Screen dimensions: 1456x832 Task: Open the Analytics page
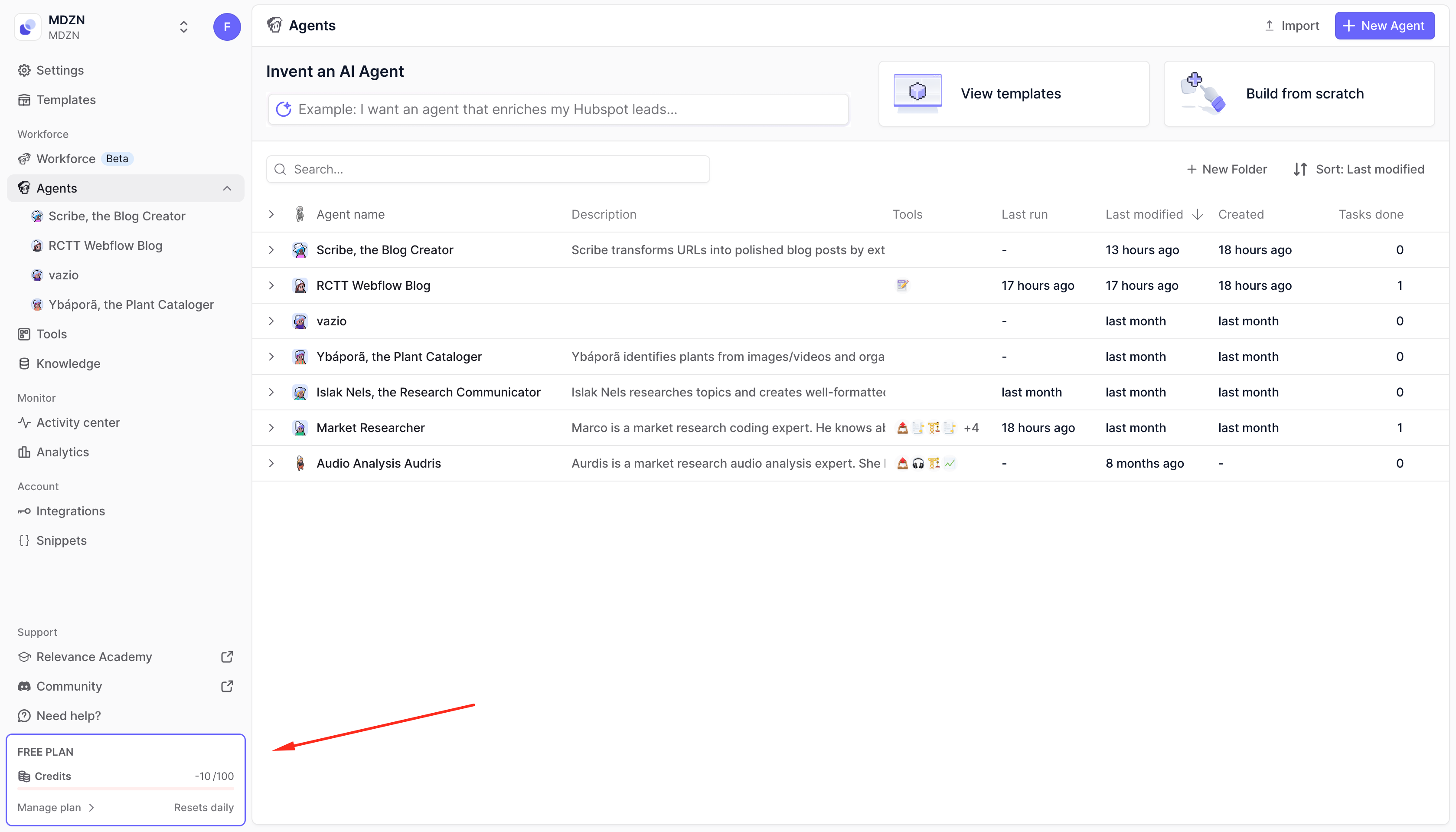point(125,452)
